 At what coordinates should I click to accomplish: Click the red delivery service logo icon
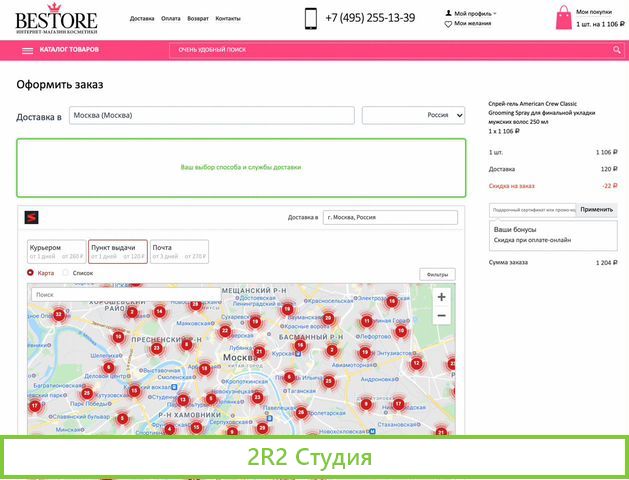tap(31, 217)
